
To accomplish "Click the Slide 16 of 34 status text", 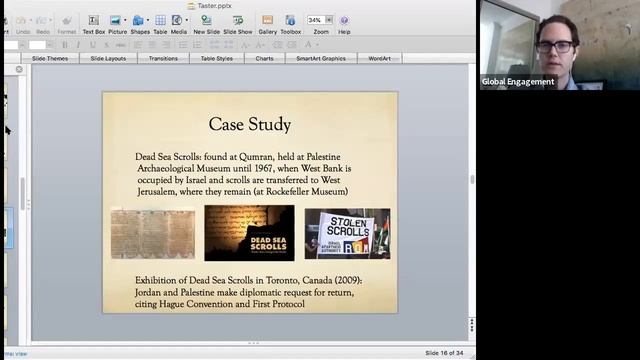I will point(444,353).
